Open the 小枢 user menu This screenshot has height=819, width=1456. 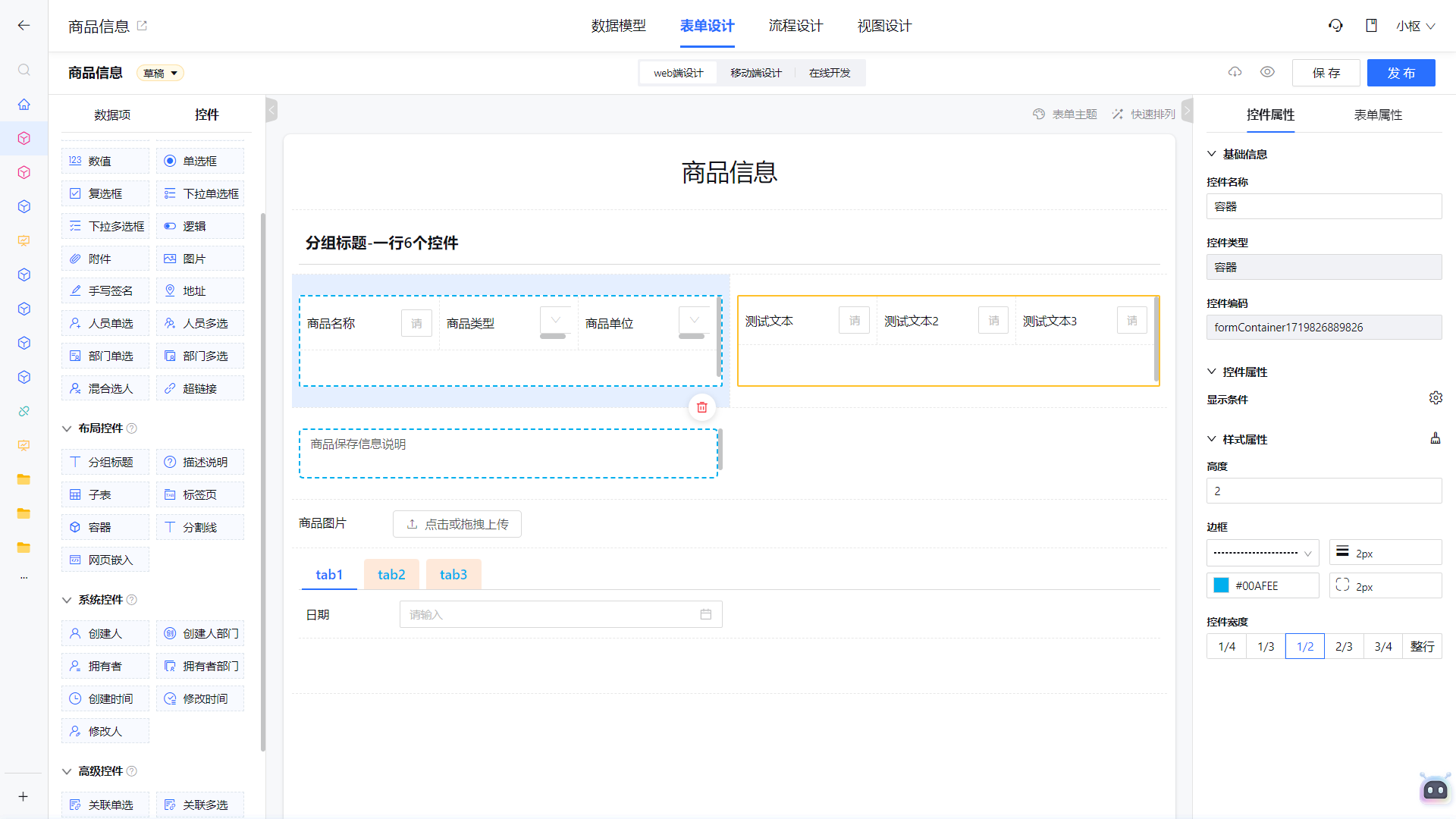(1415, 26)
